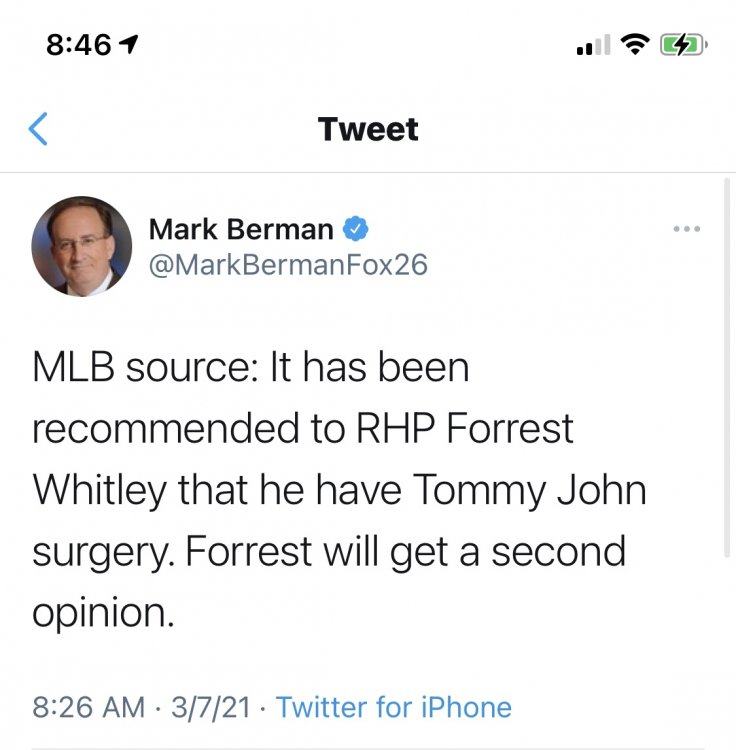736x750 pixels.
Task: Tap the blue verified badge
Action: (357, 229)
